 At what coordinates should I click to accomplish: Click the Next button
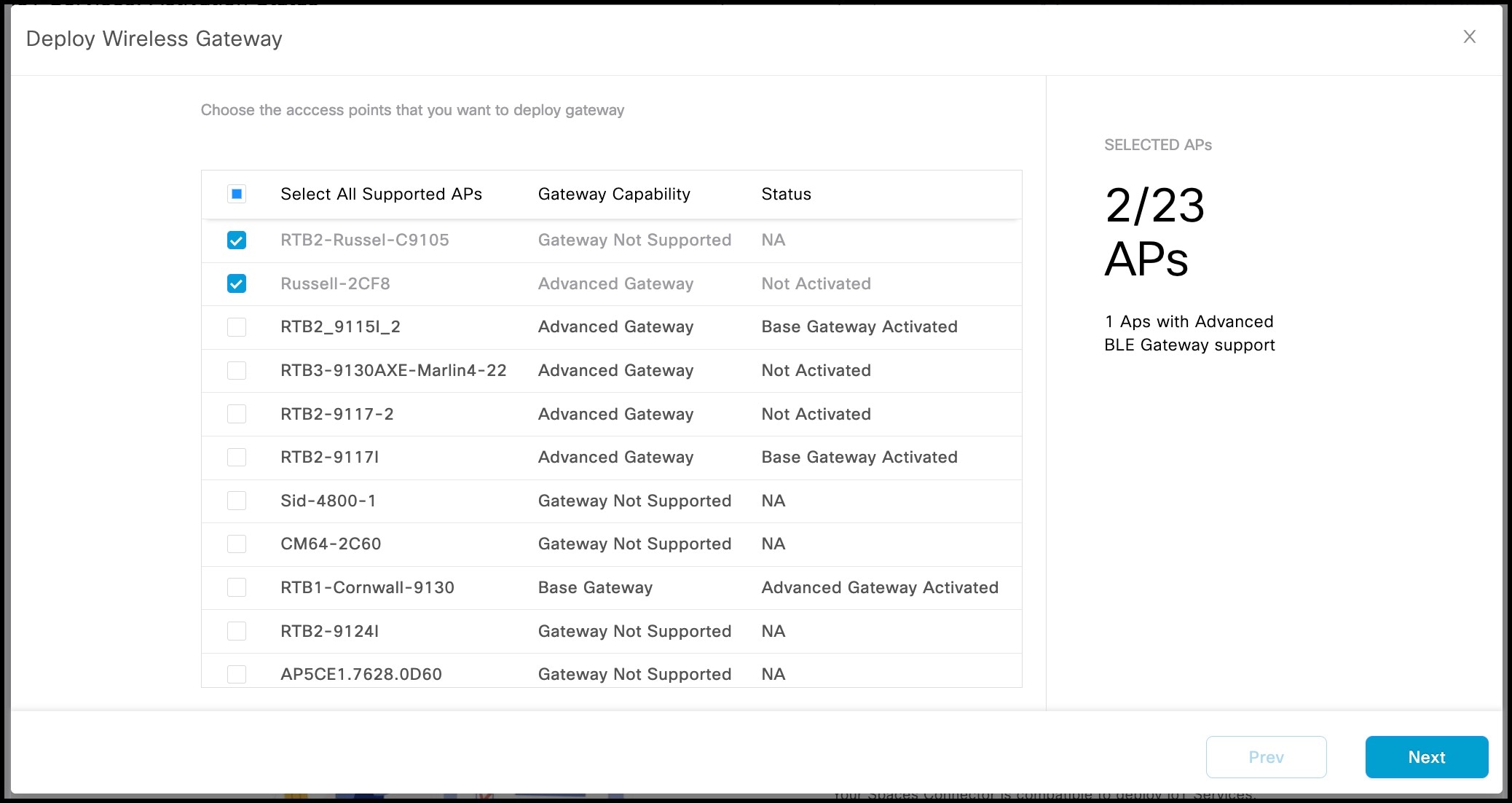click(1426, 757)
